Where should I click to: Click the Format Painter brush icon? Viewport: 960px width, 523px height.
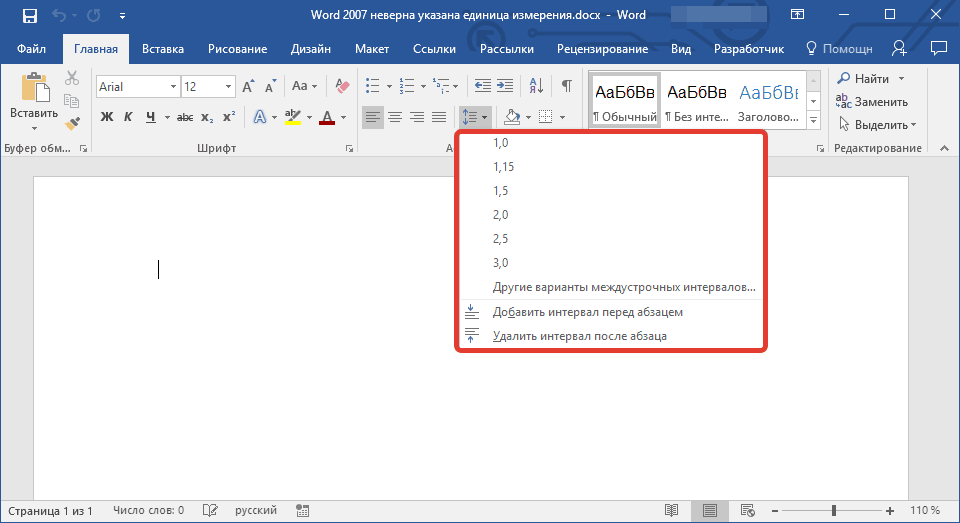(72, 123)
